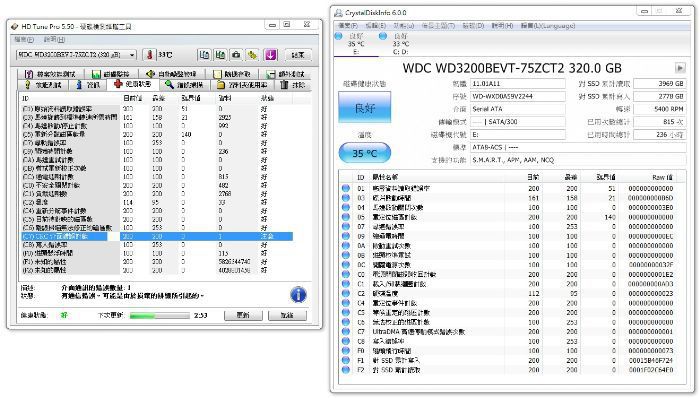Click the blue health status button in CrystalDiskInfo
The image size is (700, 398).
click(x=364, y=107)
